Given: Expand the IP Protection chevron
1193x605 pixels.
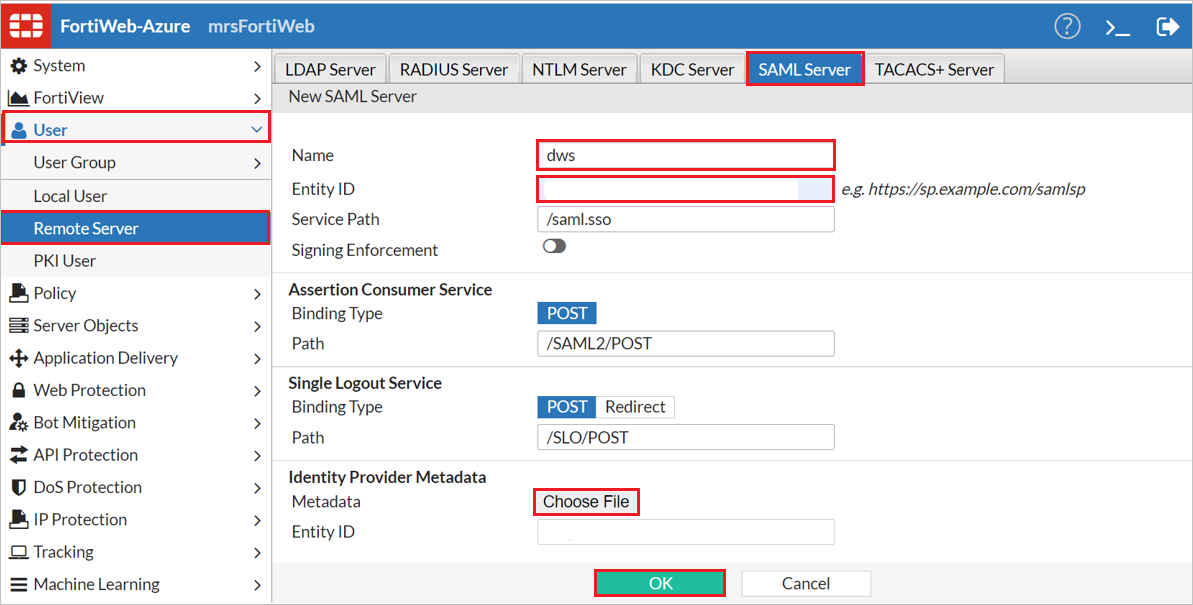Looking at the screenshot, I should pos(257,521).
